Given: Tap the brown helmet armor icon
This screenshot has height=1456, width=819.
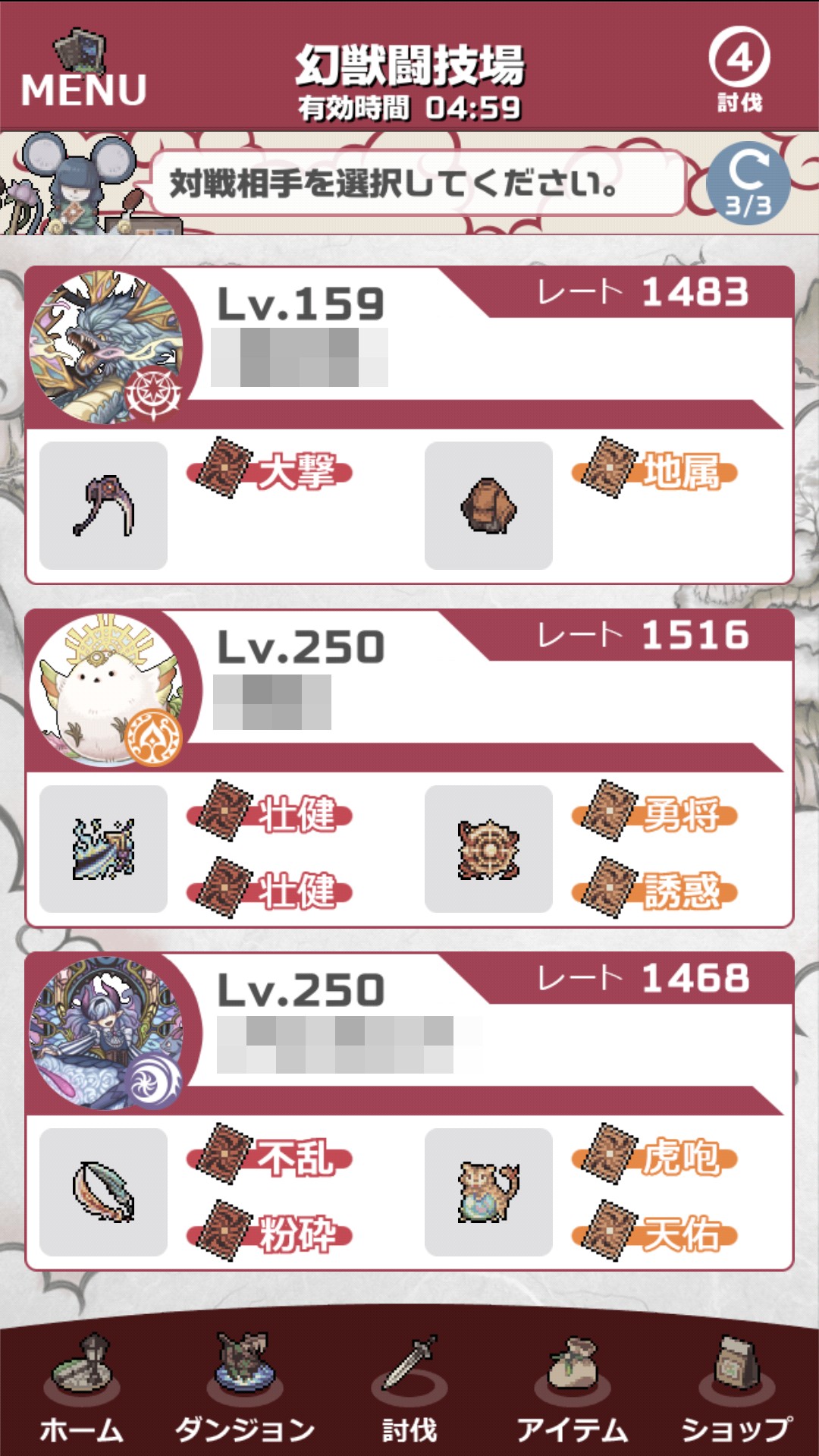Looking at the screenshot, I should (488, 505).
